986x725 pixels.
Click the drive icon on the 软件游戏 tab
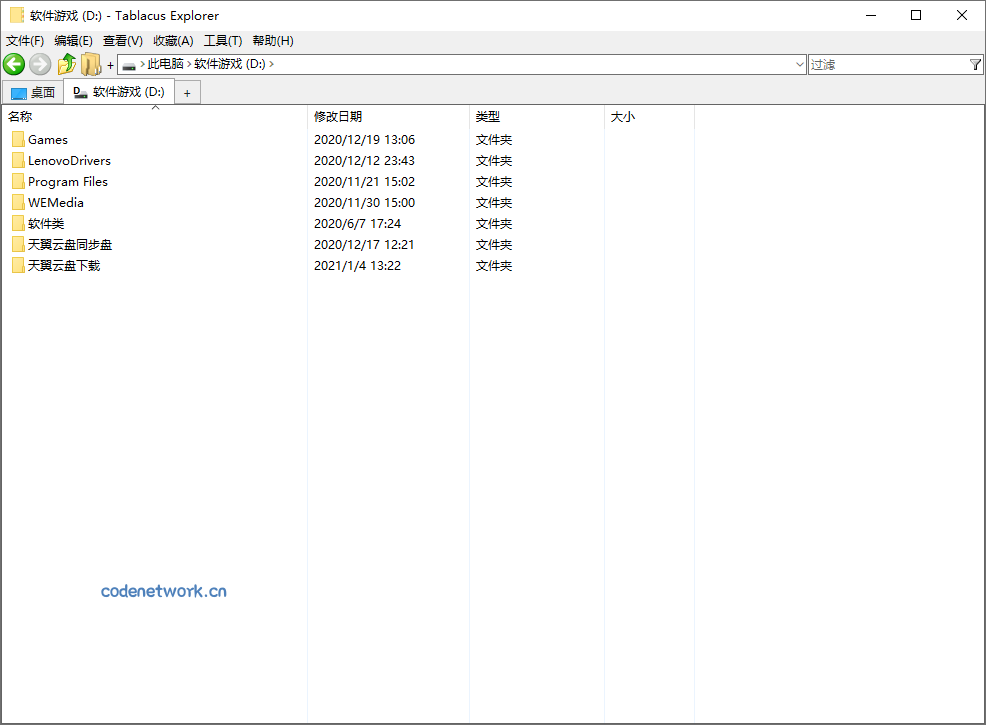click(x=80, y=91)
